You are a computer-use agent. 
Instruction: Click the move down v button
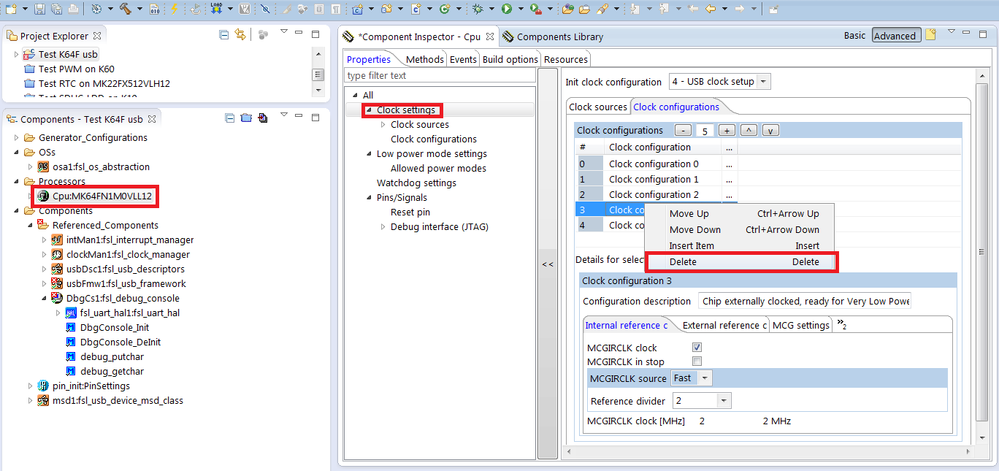point(771,130)
